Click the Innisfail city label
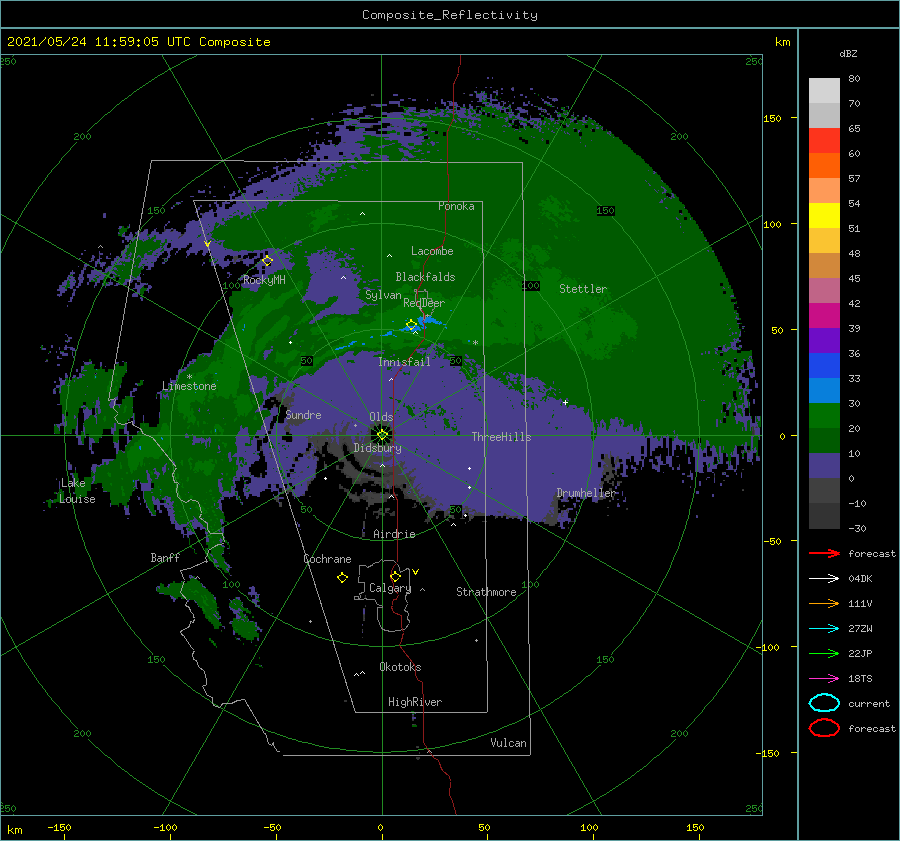Viewport: 900px width, 841px height. coord(404,362)
